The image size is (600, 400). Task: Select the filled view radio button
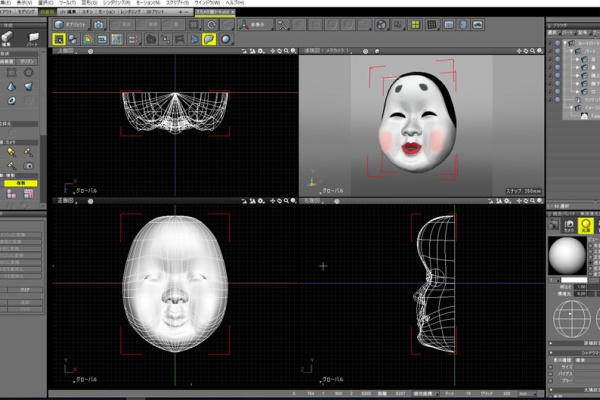pos(591,263)
